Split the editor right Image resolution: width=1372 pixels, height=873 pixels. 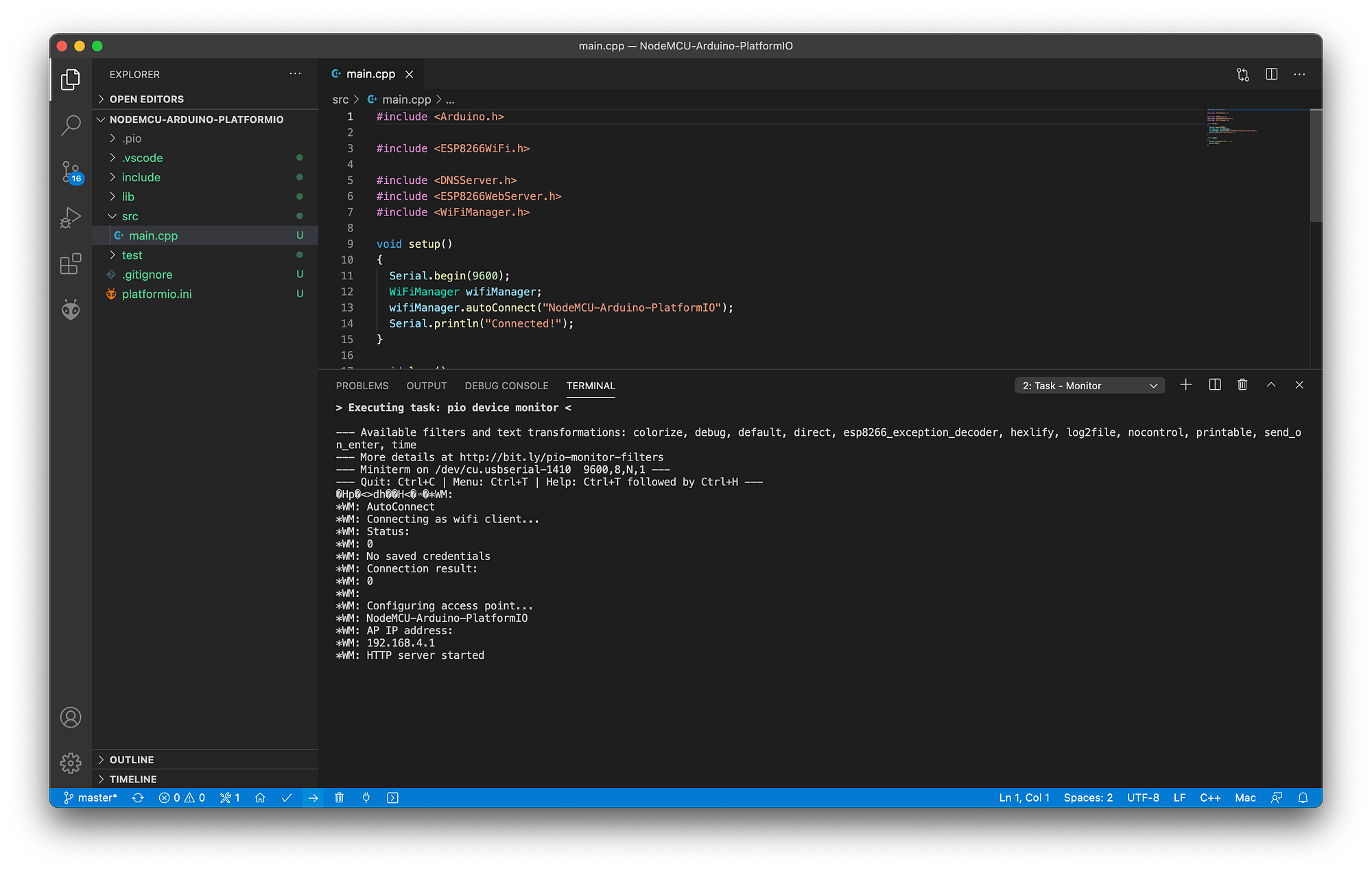pos(1271,74)
